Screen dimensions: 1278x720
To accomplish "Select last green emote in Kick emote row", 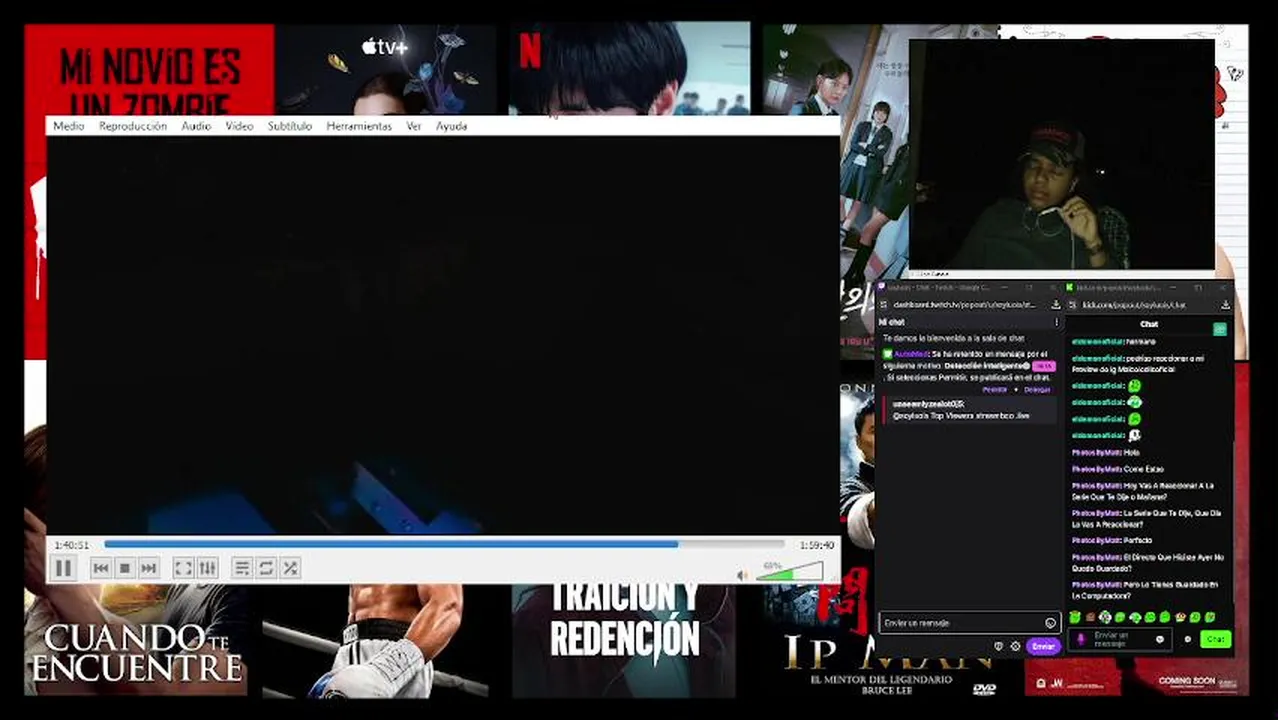I will [x=1210, y=617].
